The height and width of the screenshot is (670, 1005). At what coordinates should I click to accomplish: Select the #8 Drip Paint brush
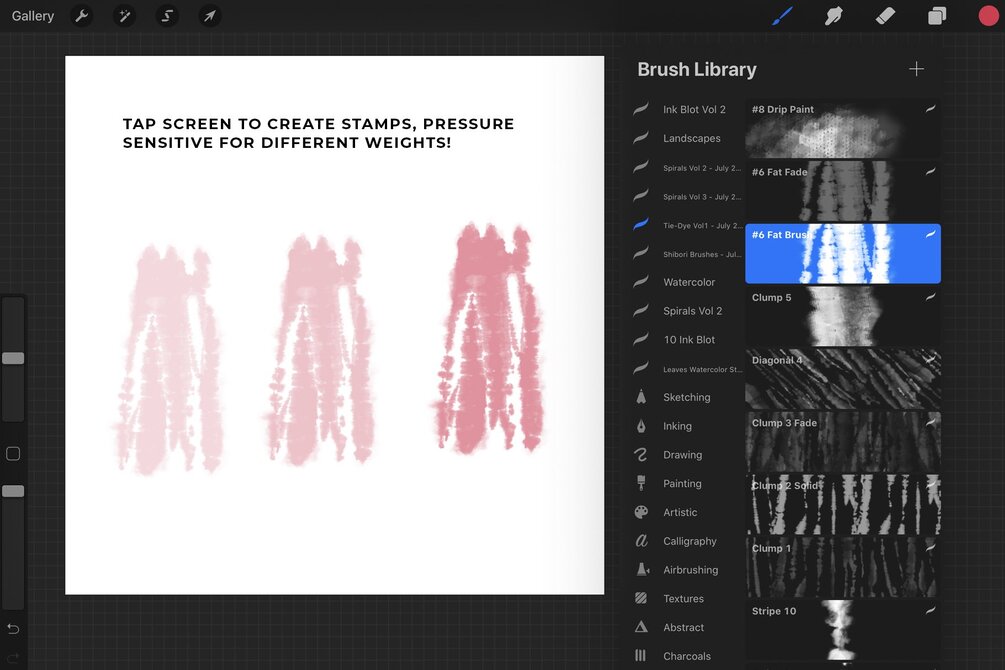pos(843,128)
